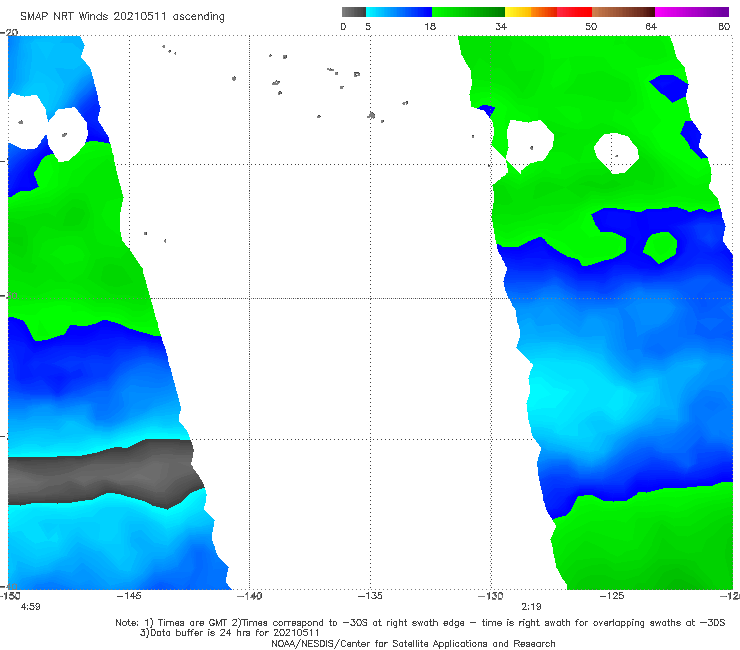740x650 pixels.
Task: Click the swath time label '2:19'
Action: (531, 607)
